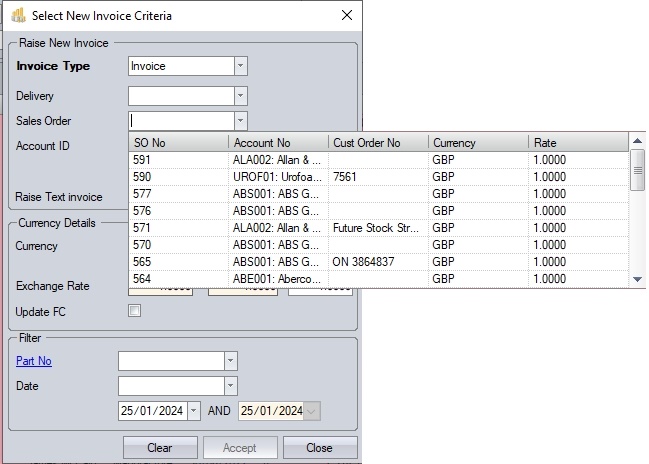Select sales order 590 for Urofoam
Screen dimensions: 649x464
point(380,177)
